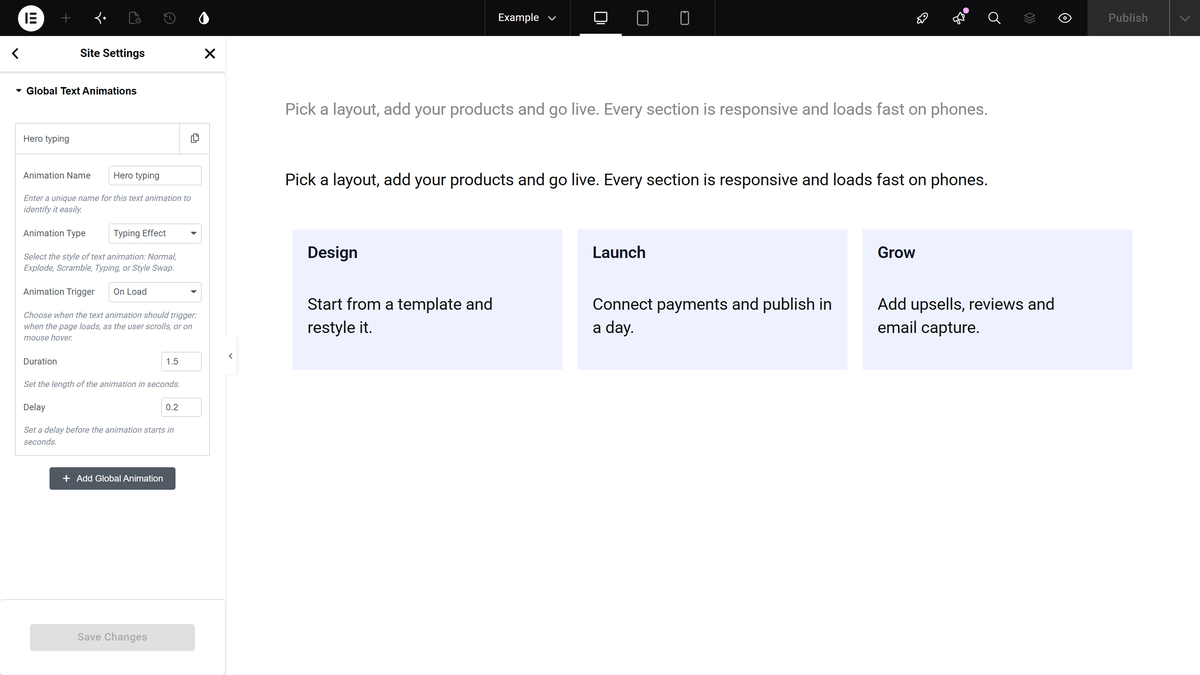Click the Launch card heading
This screenshot has height=675, width=1200.
pos(619,253)
